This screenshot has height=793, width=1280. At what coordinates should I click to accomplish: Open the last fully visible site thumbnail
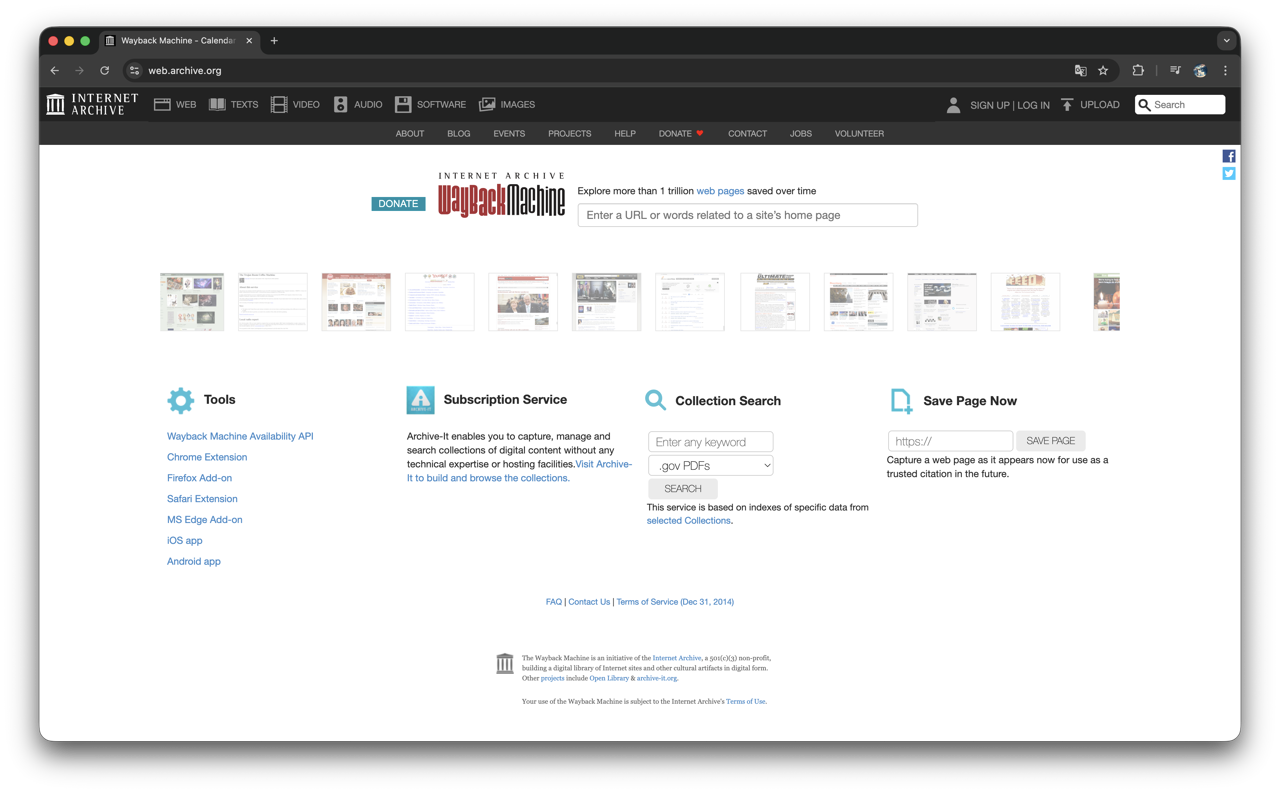pos(1025,302)
